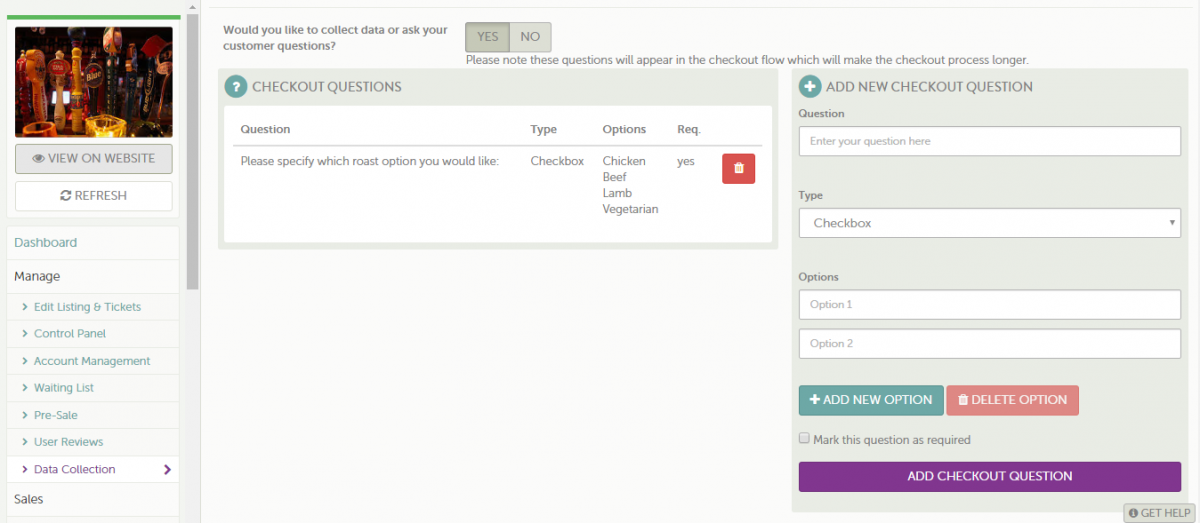This screenshot has height=523, width=1200.
Task: Open the Get Help button
Action: [x=1160, y=513]
